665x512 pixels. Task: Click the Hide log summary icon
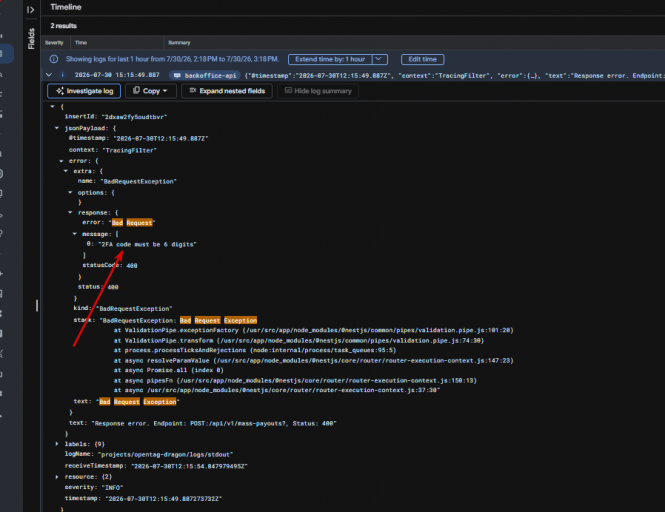(x=288, y=90)
